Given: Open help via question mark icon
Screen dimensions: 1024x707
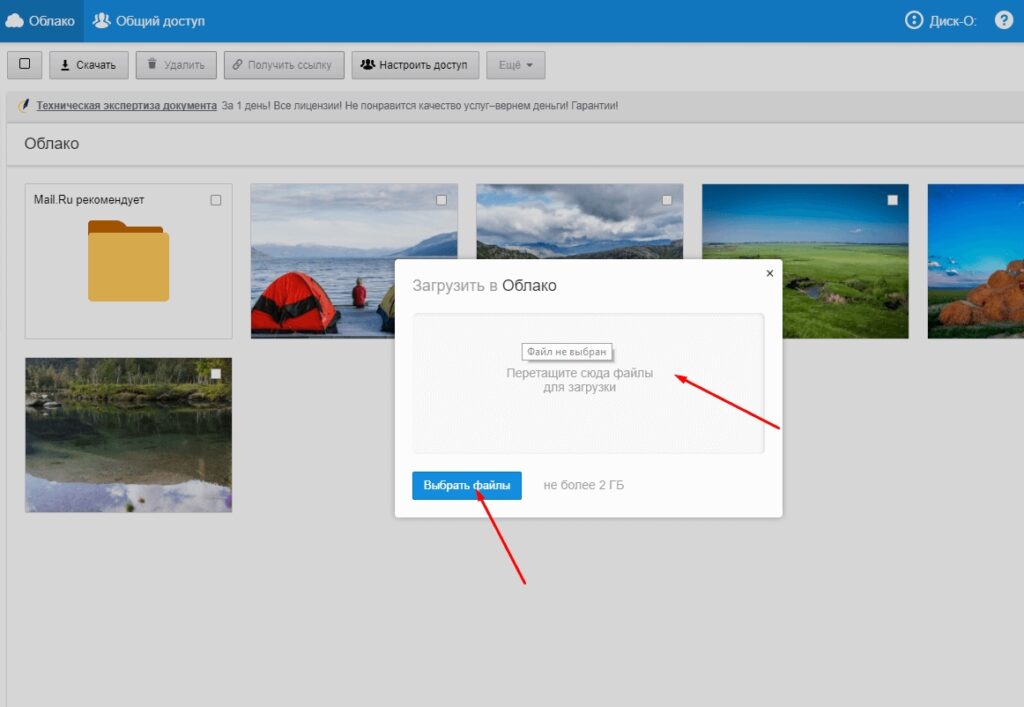Looking at the screenshot, I should 1004,20.
